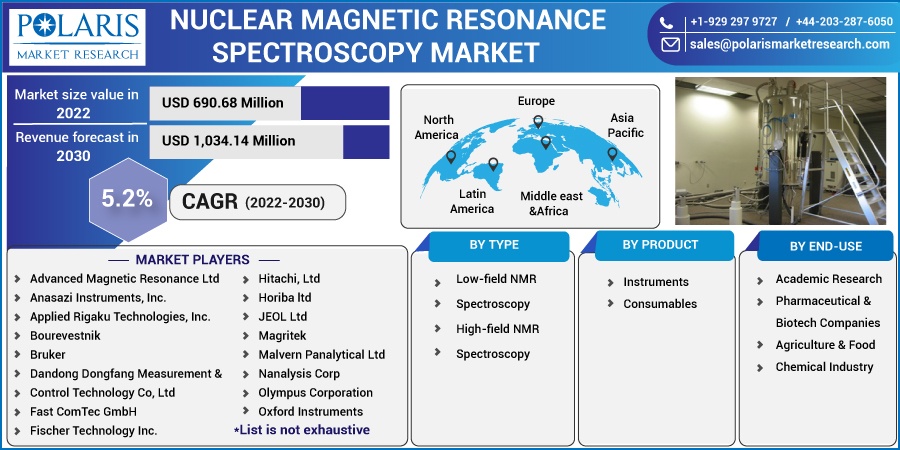Click the Low-field NMR item

coord(496,279)
